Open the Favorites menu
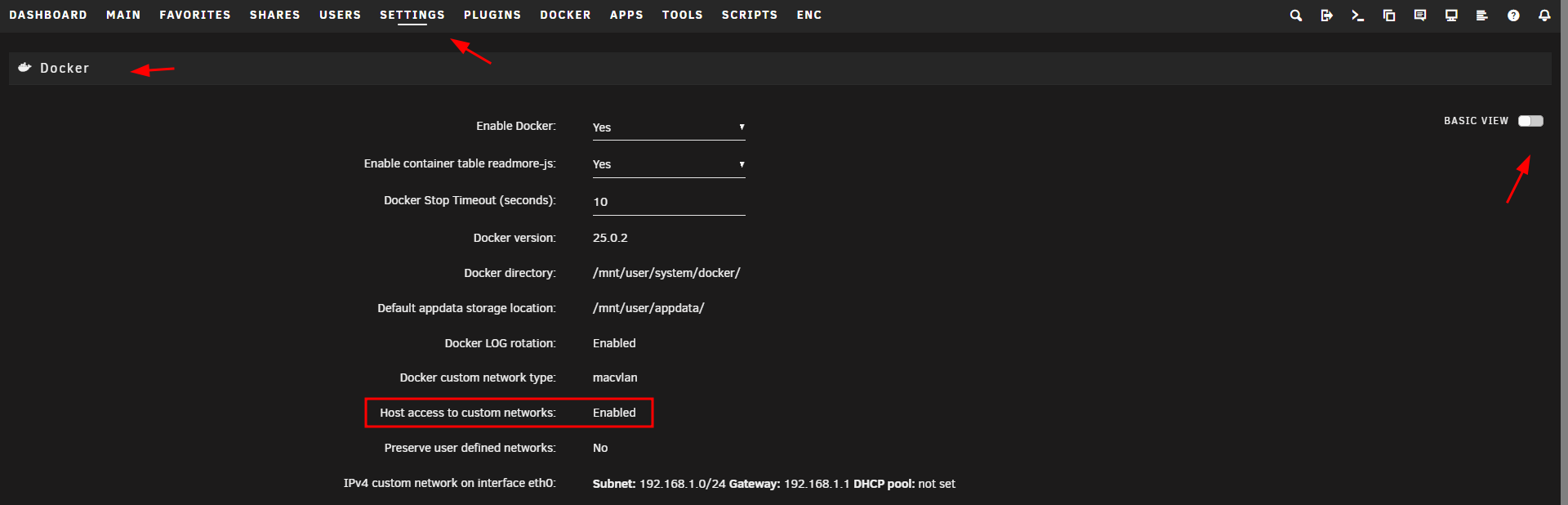Screen dimensions: 1568x505 (x=195, y=15)
